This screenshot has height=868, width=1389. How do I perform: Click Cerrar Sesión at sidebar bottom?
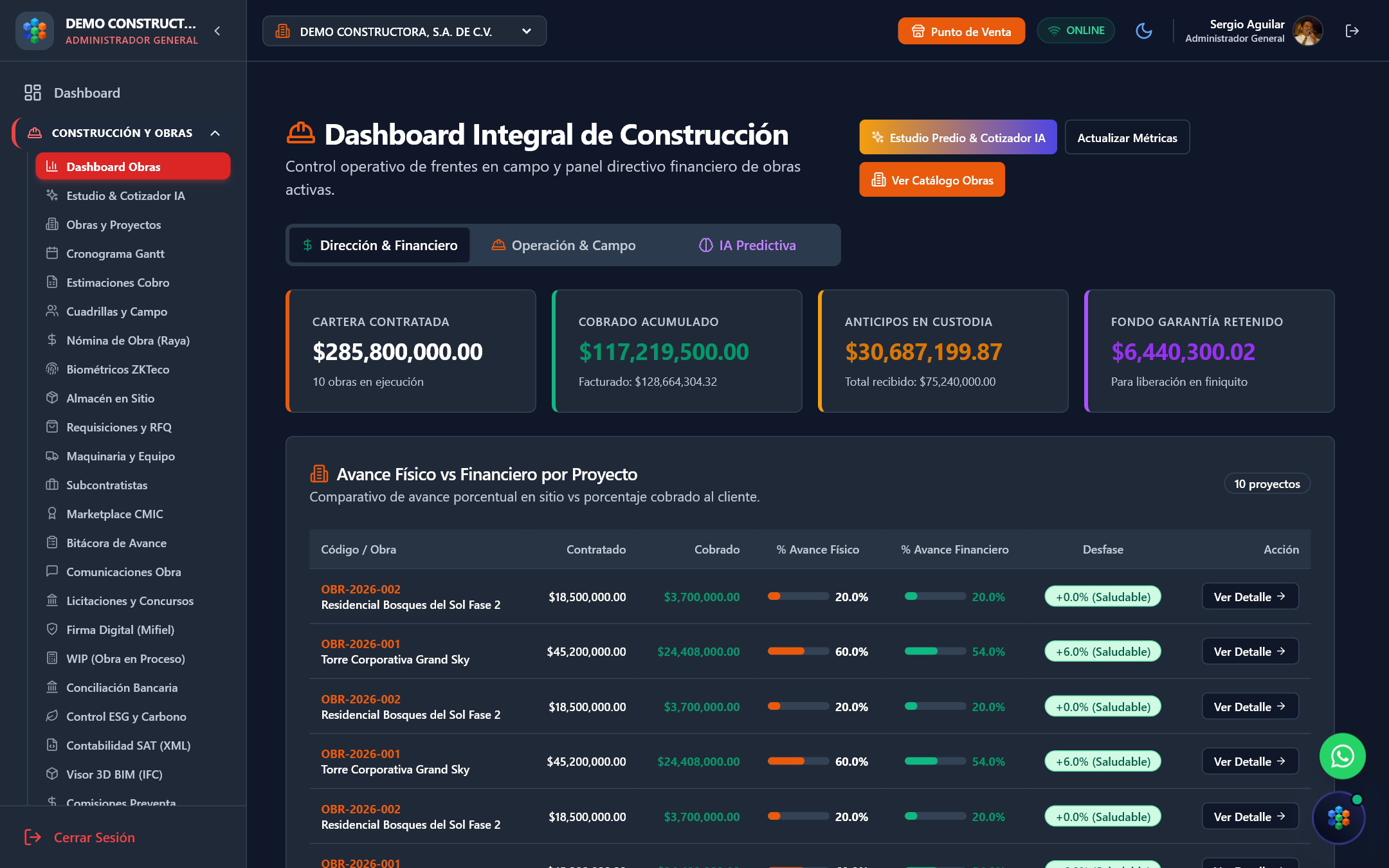pos(80,837)
